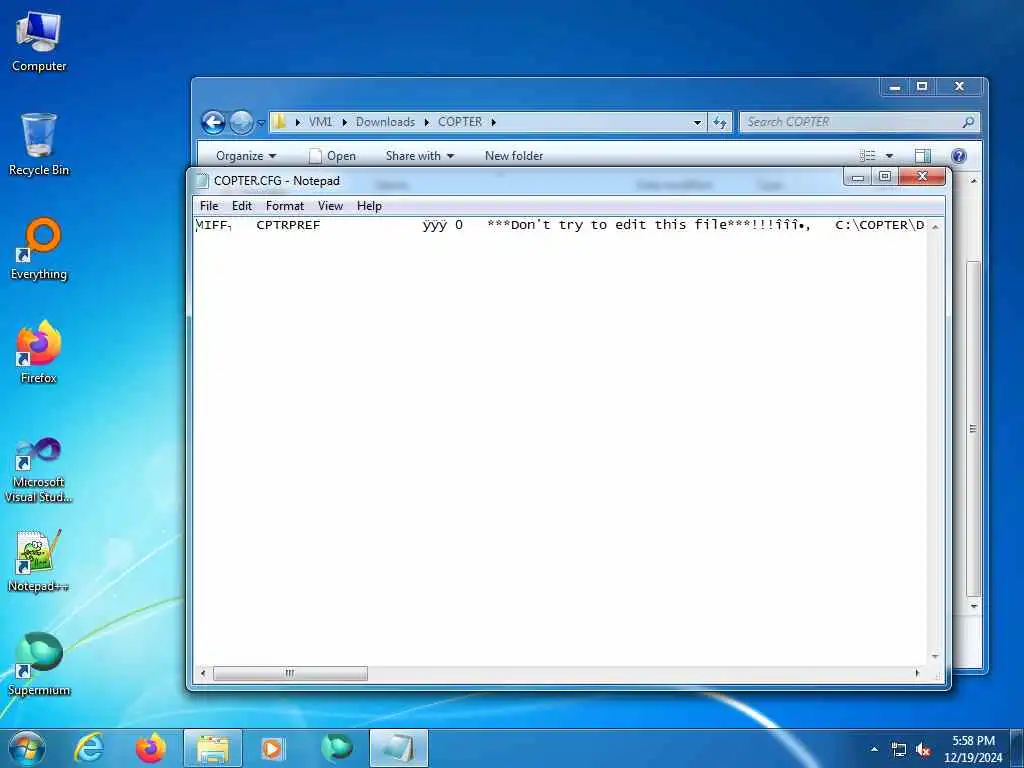
Task: Open Firefox from the taskbar
Action: pyautogui.click(x=151, y=748)
